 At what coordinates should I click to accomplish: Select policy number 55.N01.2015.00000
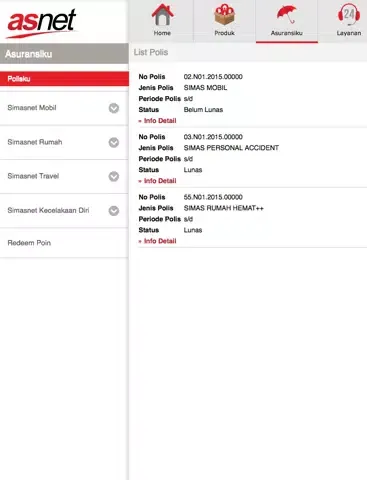point(213,197)
